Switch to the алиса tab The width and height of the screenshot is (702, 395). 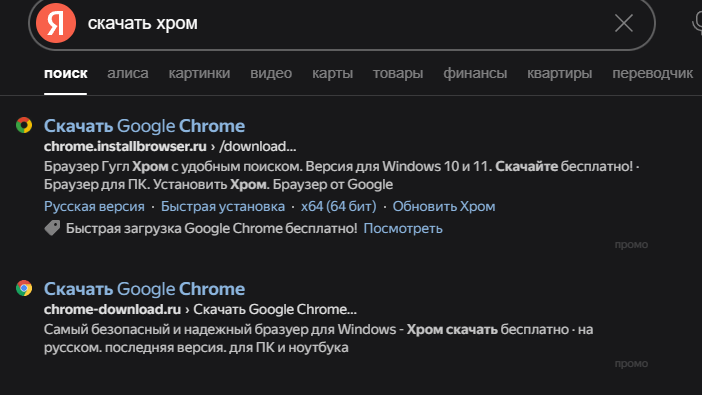point(128,73)
